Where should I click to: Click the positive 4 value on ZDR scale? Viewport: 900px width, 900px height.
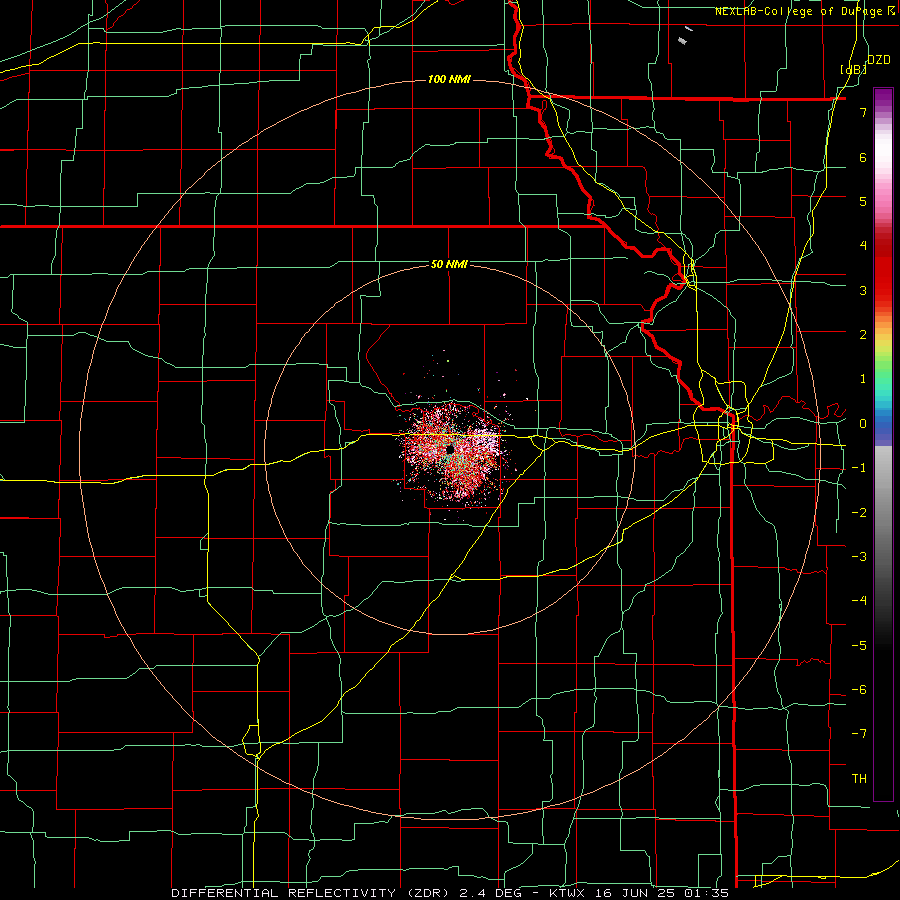point(863,246)
